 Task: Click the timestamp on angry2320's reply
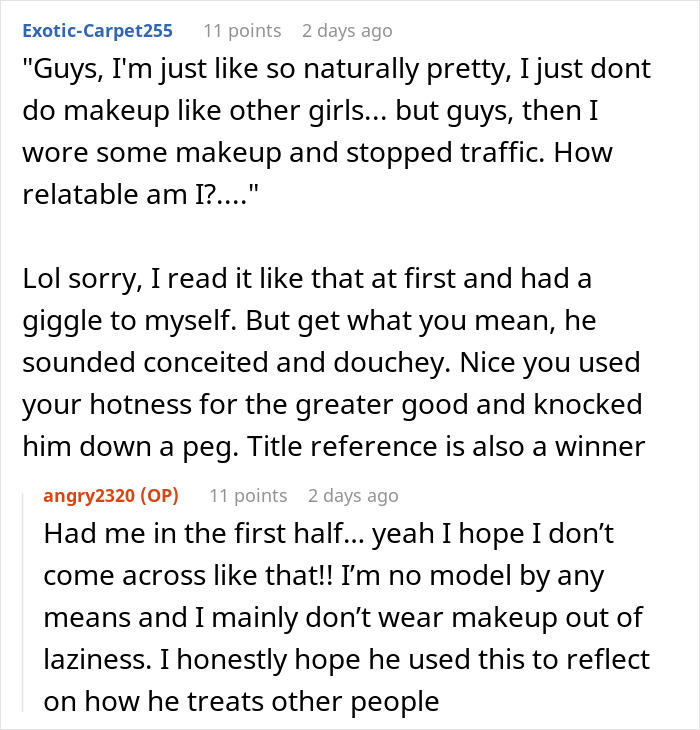353,496
